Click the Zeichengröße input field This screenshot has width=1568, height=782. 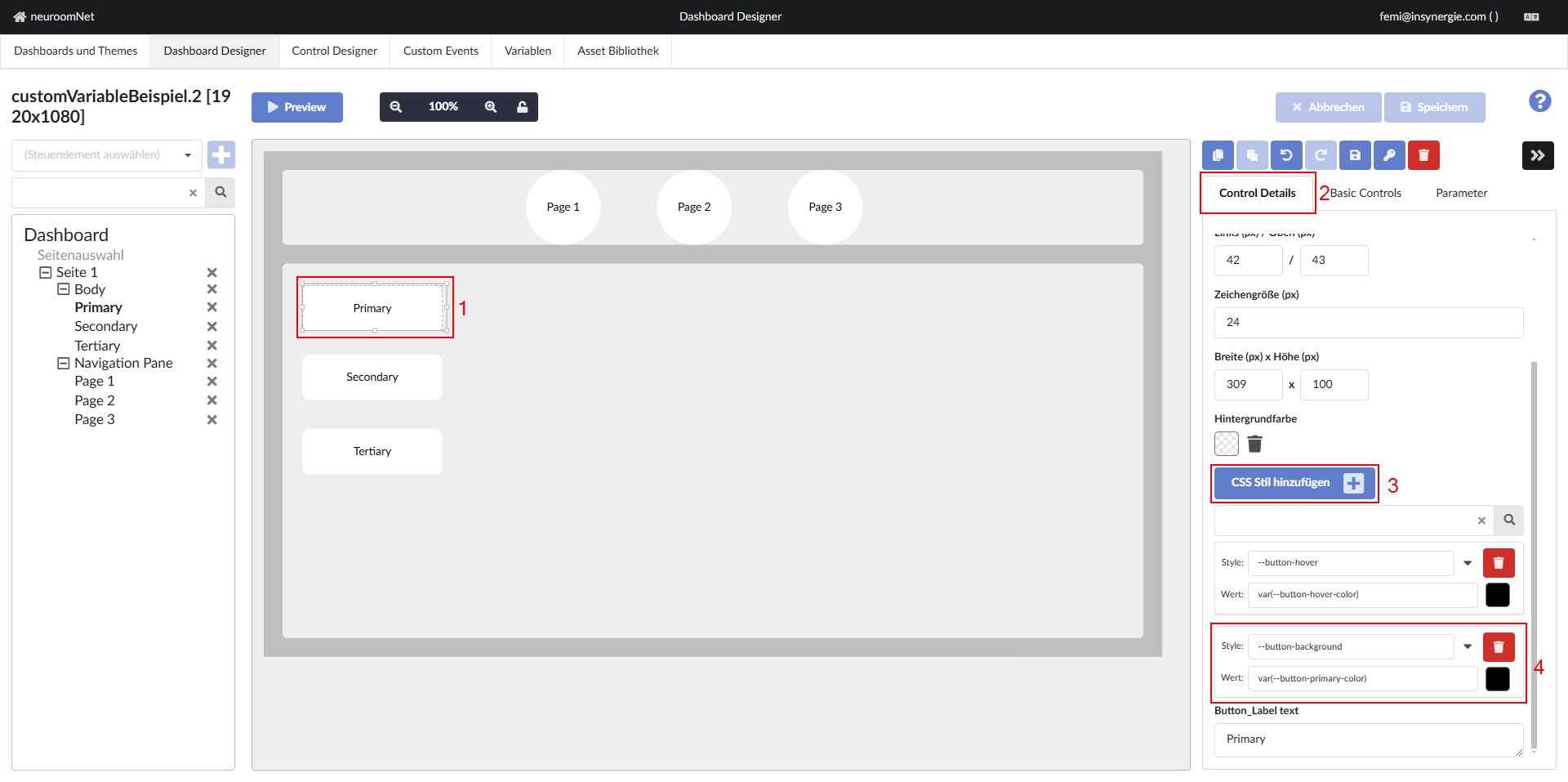(x=1368, y=323)
